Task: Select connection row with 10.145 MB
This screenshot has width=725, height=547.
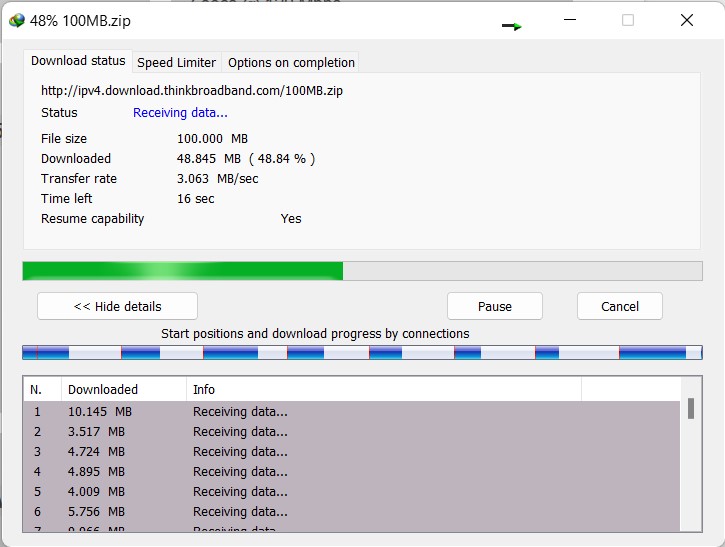Action: pyautogui.click(x=352, y=412)
